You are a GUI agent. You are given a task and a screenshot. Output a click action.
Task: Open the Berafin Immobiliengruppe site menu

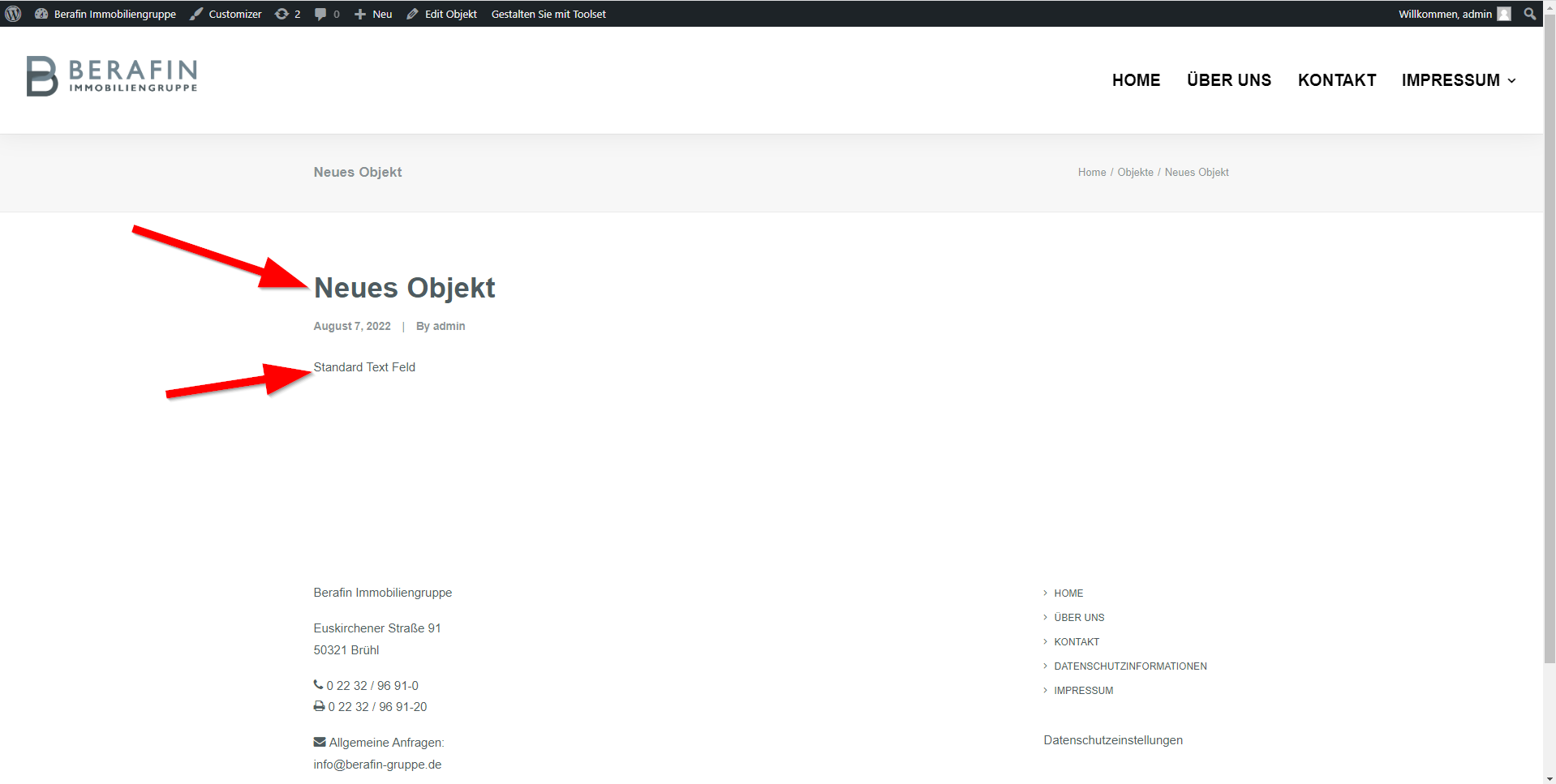[x=105, y=14]
